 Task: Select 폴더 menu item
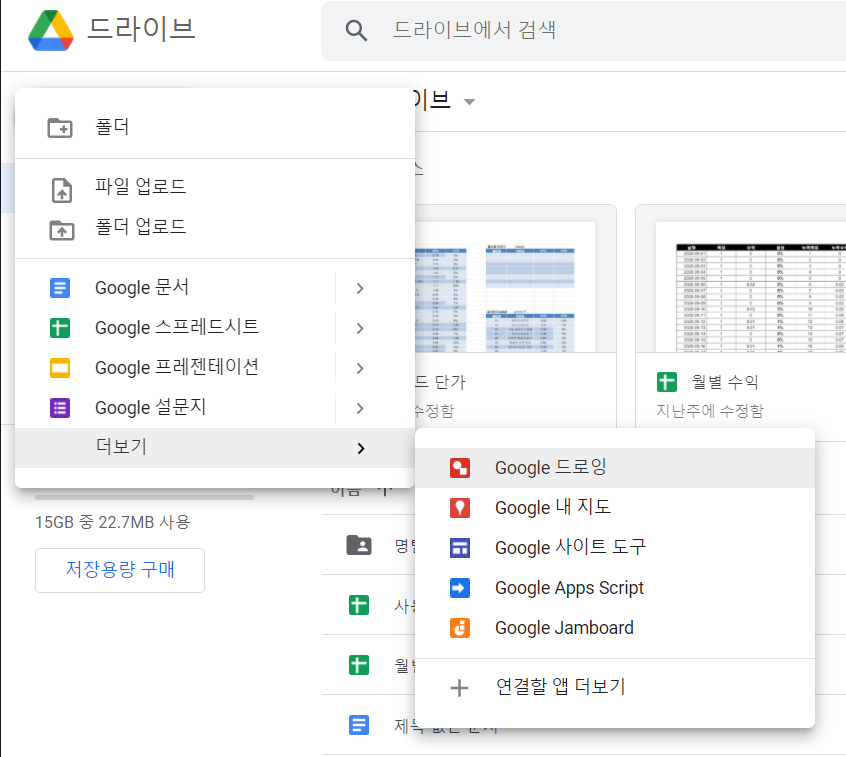(x=215, y=128)
